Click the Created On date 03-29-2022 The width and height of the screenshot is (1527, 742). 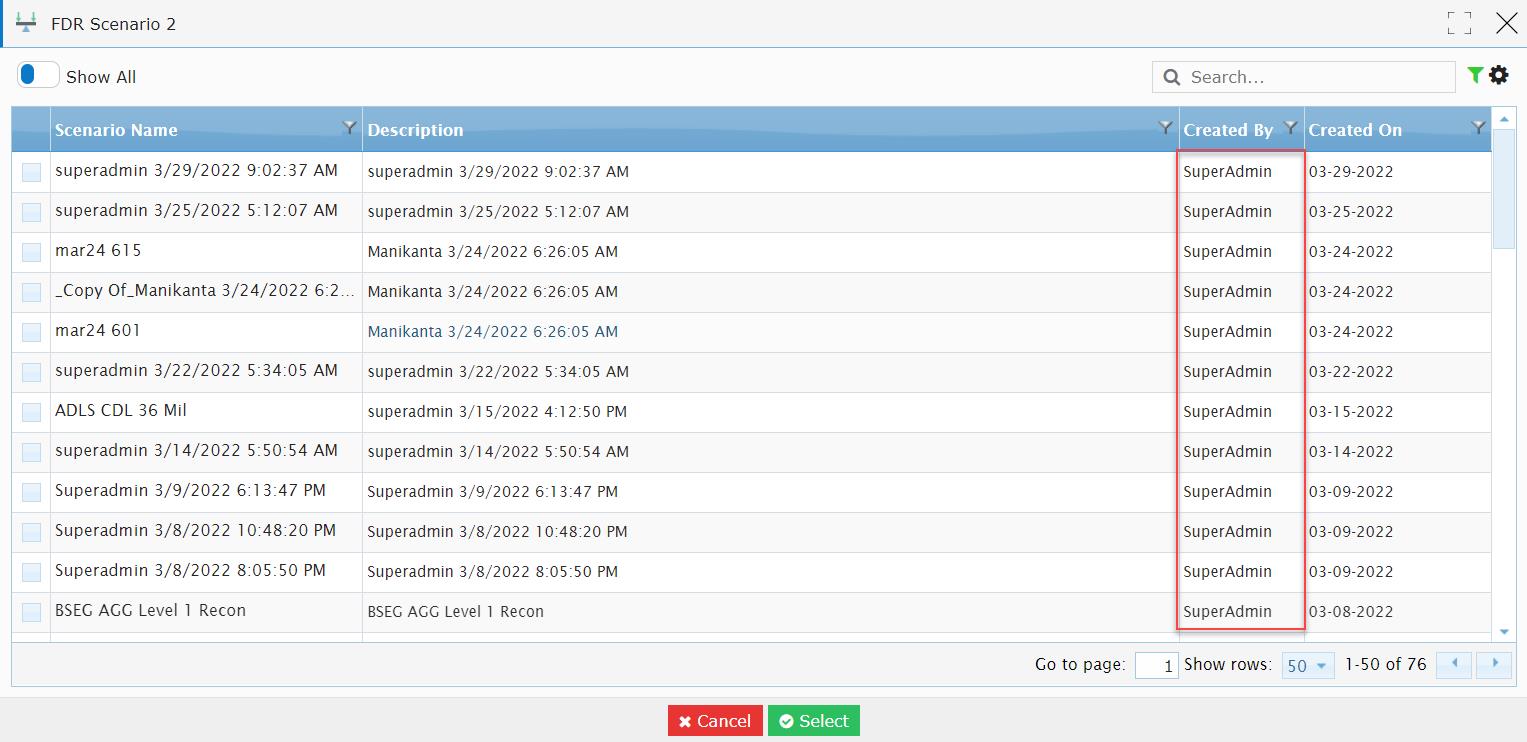point(1351,171)
